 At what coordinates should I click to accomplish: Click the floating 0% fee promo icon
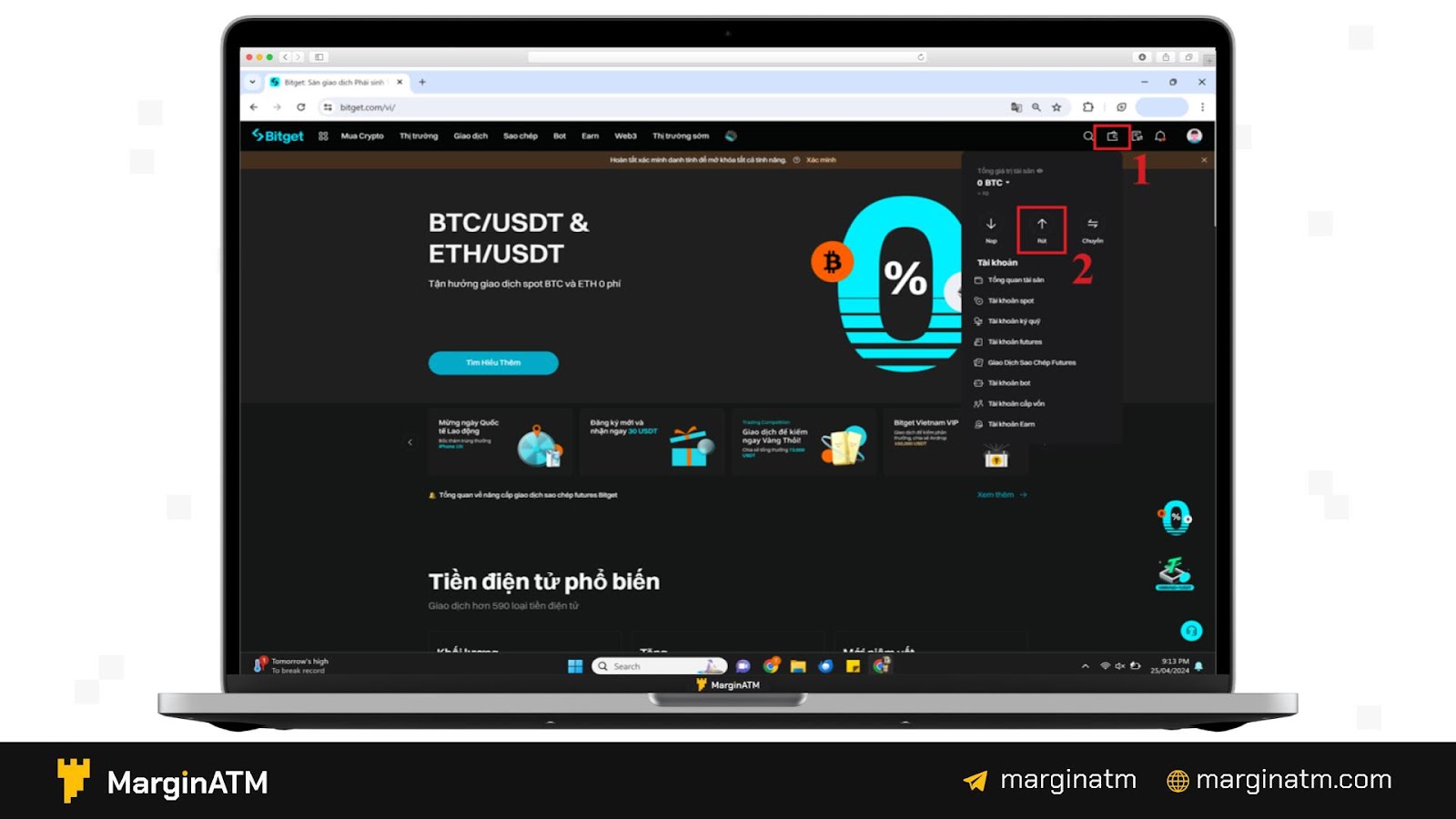click(x=1175, y=518)
